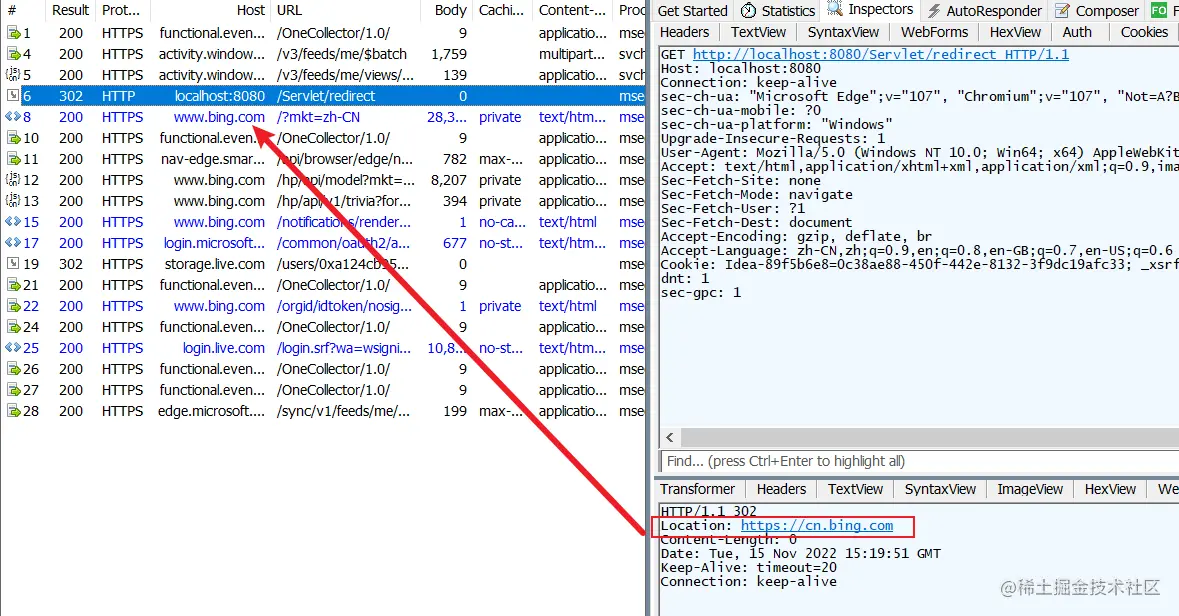Click the localhost:8080/Servlet/redirect request link
Screen dimensions: 1179x616
click(x=880, y=54)
